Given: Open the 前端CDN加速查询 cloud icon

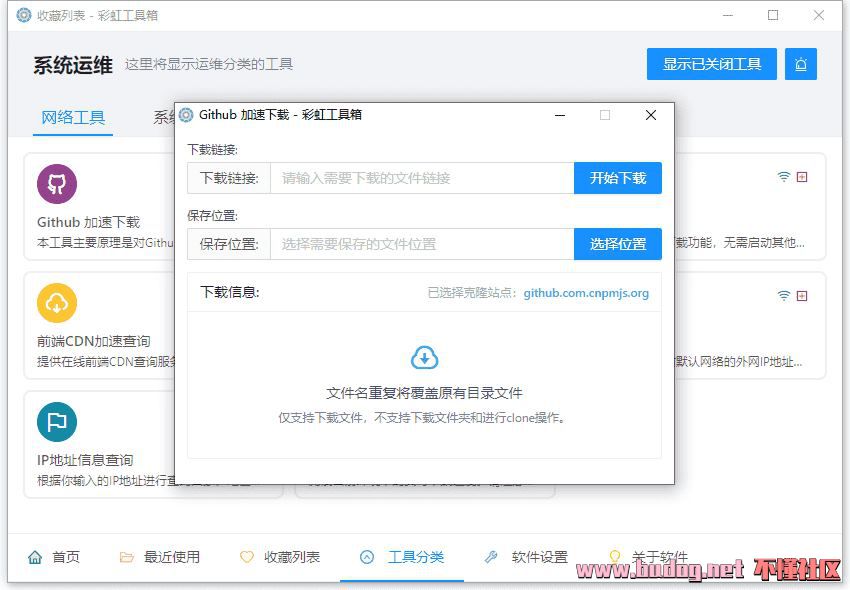Looking at the screenshot, I should pos(57,303).
